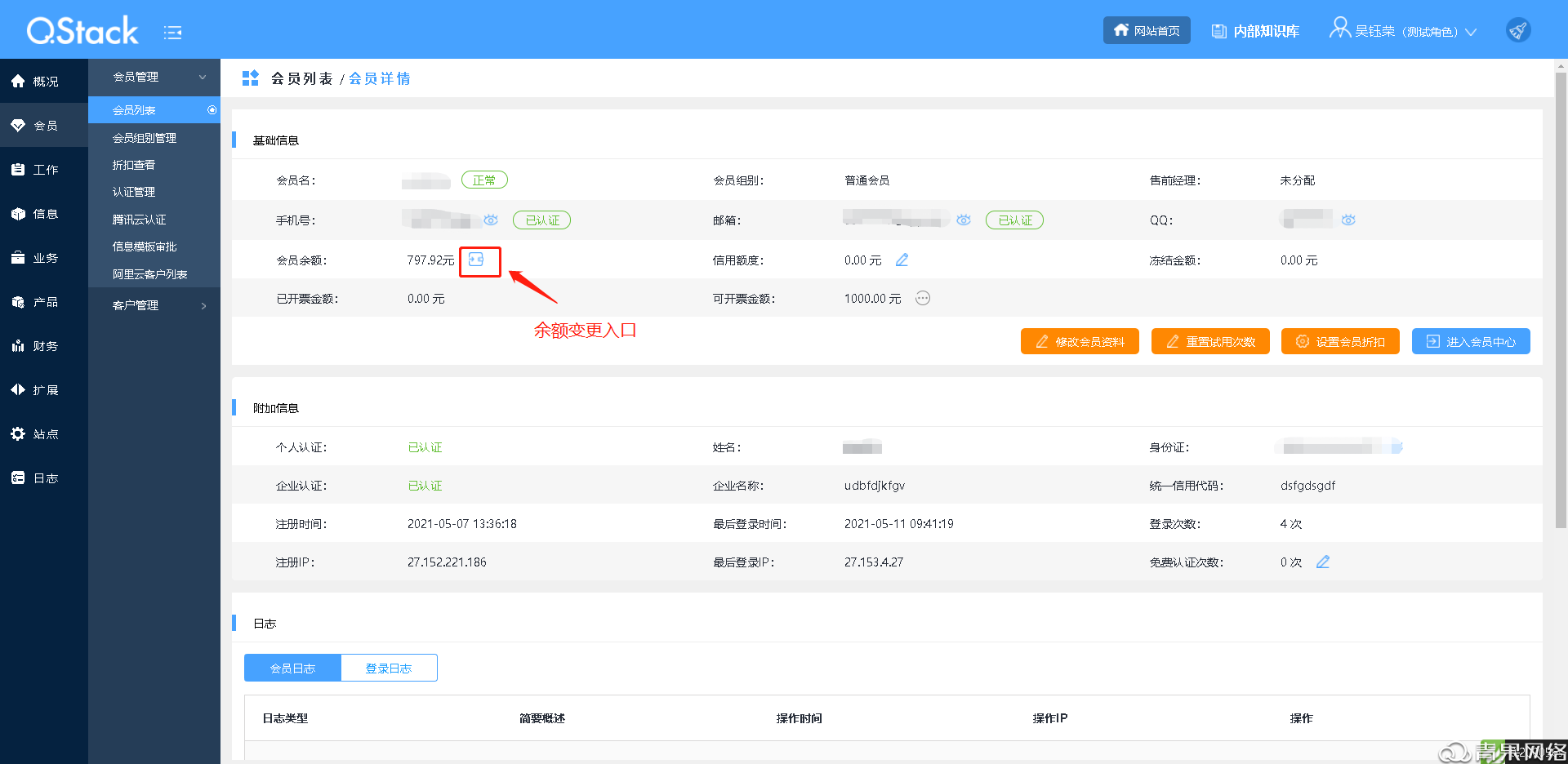Click the breadcrumb grid icon
Viewport: 1568px width, 764px height.
pyautogui.click(x=251, y=78)
